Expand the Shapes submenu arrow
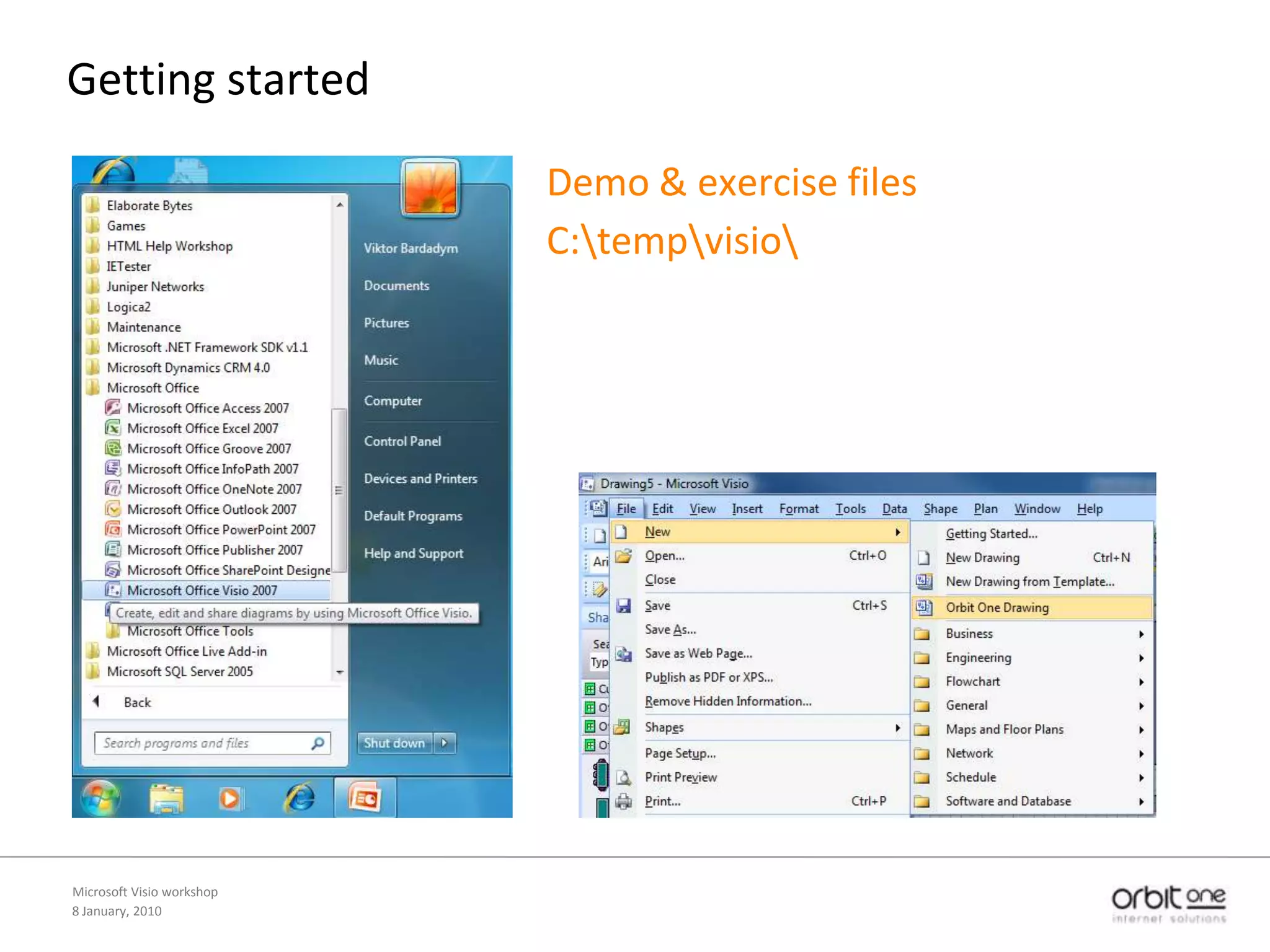Viewport: 1270px width, 952px height. coord(897,728)
